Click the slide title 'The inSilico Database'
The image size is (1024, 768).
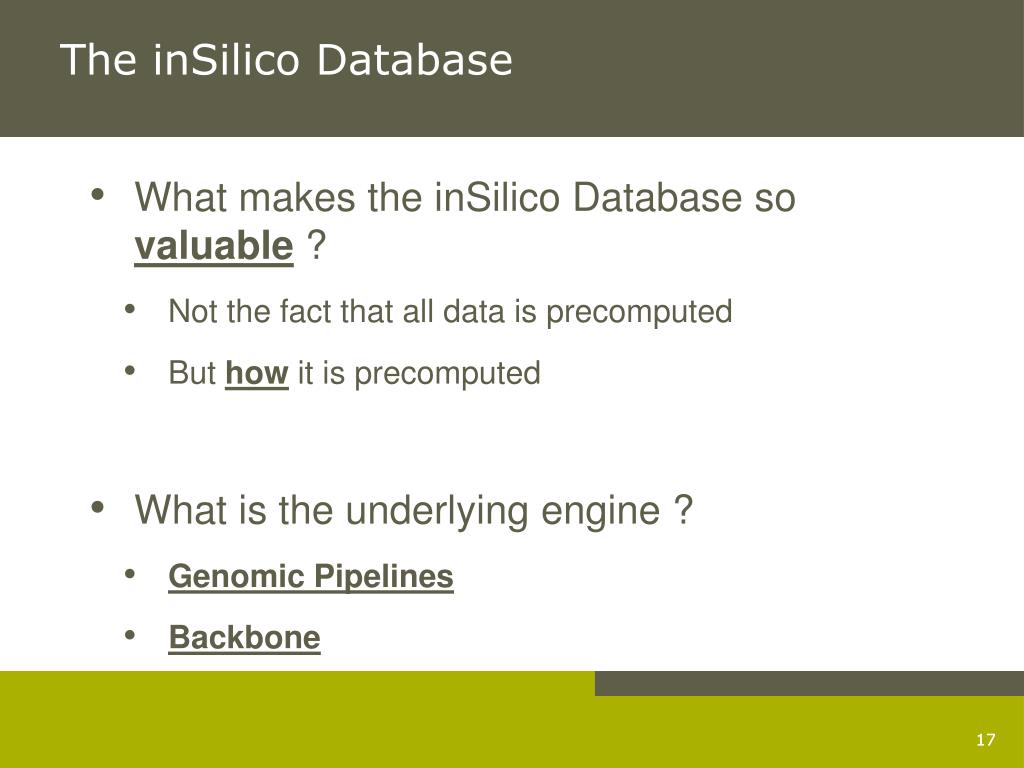(x=286, y=60)
